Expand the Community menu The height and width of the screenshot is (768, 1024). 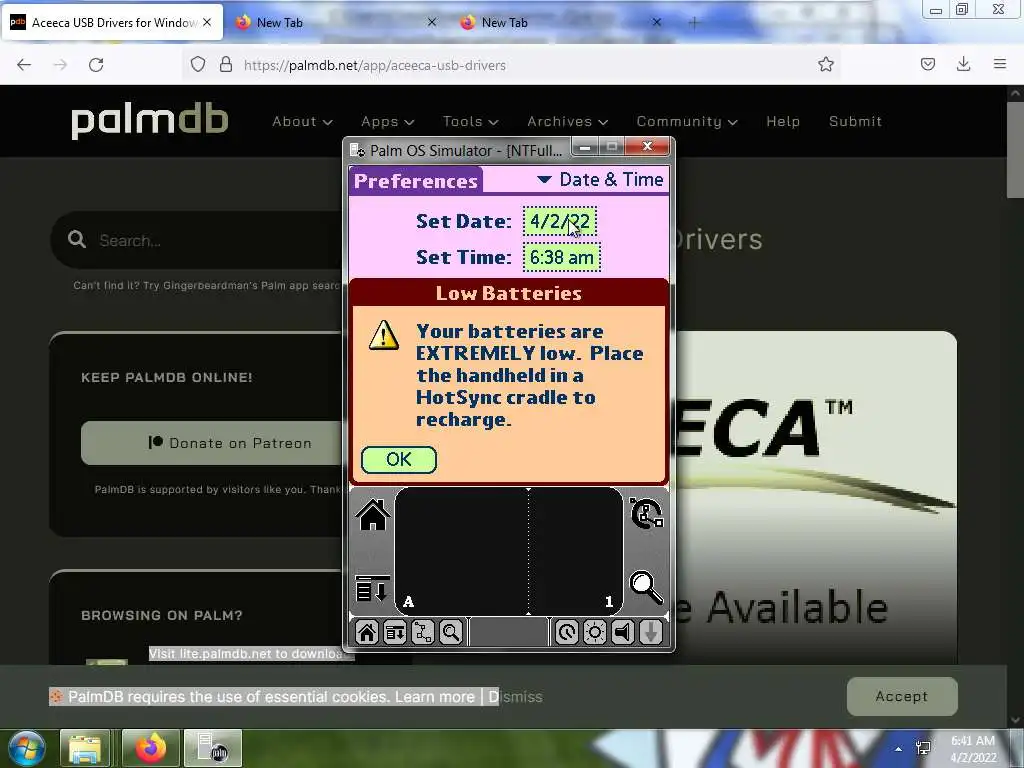coord(687,121)
